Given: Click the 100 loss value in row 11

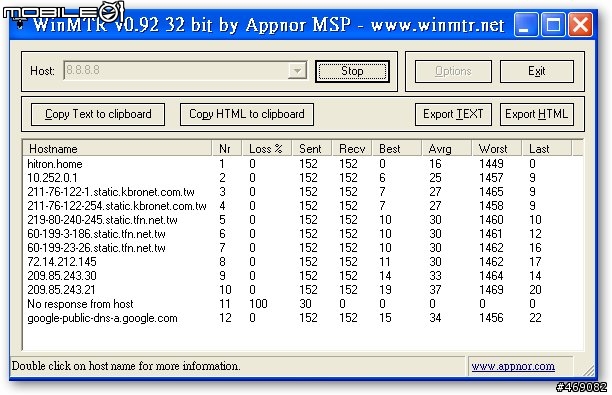Looking at the screenshot, I should (x=258, y=304).
